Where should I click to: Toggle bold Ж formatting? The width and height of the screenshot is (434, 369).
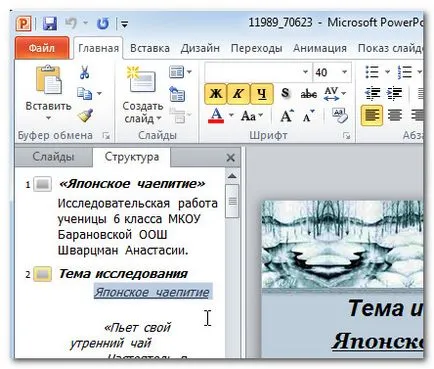(x=216, y=94)
